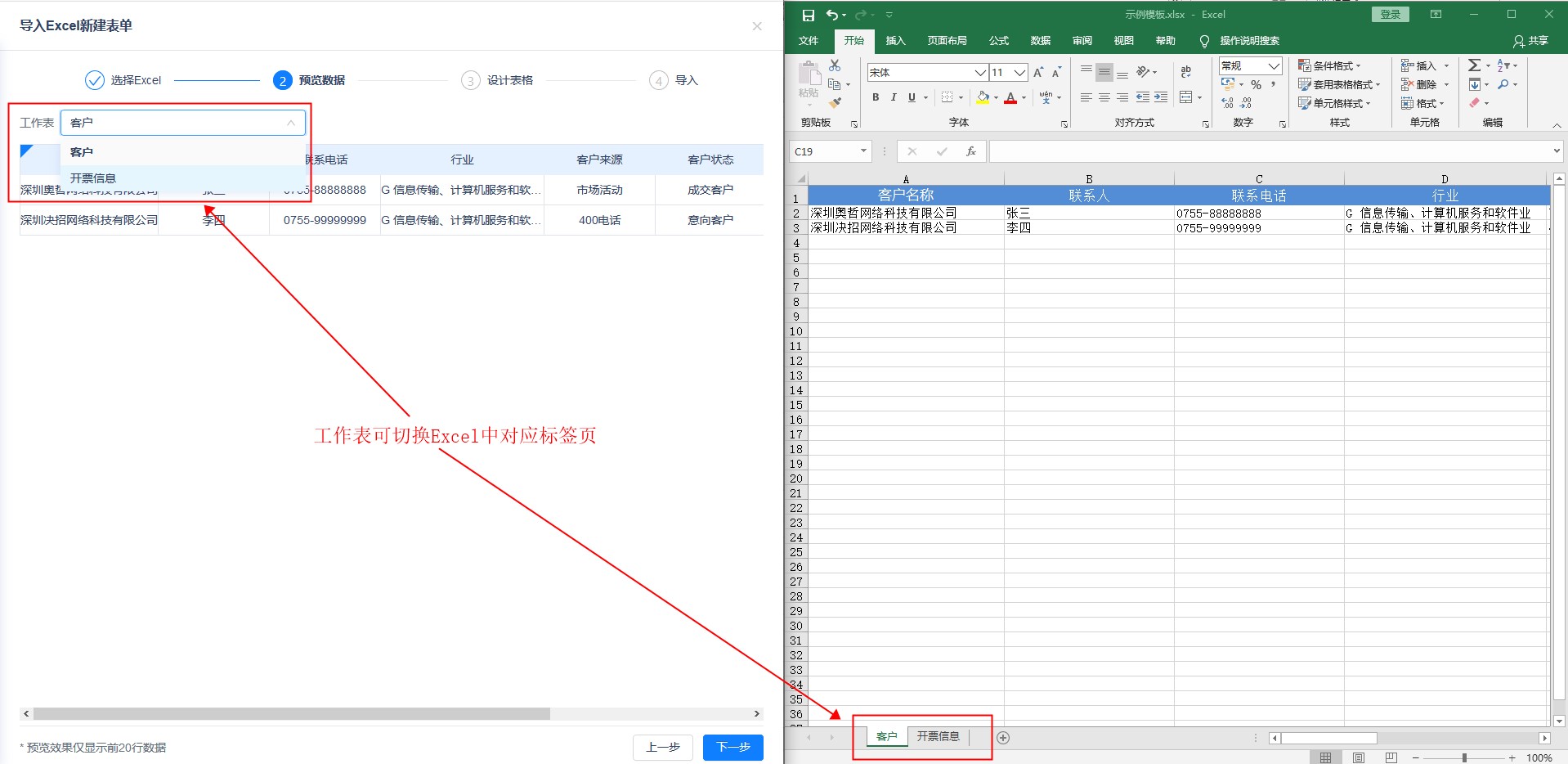Image resolution: width=1568 pixels, height=764 pixels.
Task: Open the 工作表 dropdown in the import dialog
Action: click(x=183, y=123)
